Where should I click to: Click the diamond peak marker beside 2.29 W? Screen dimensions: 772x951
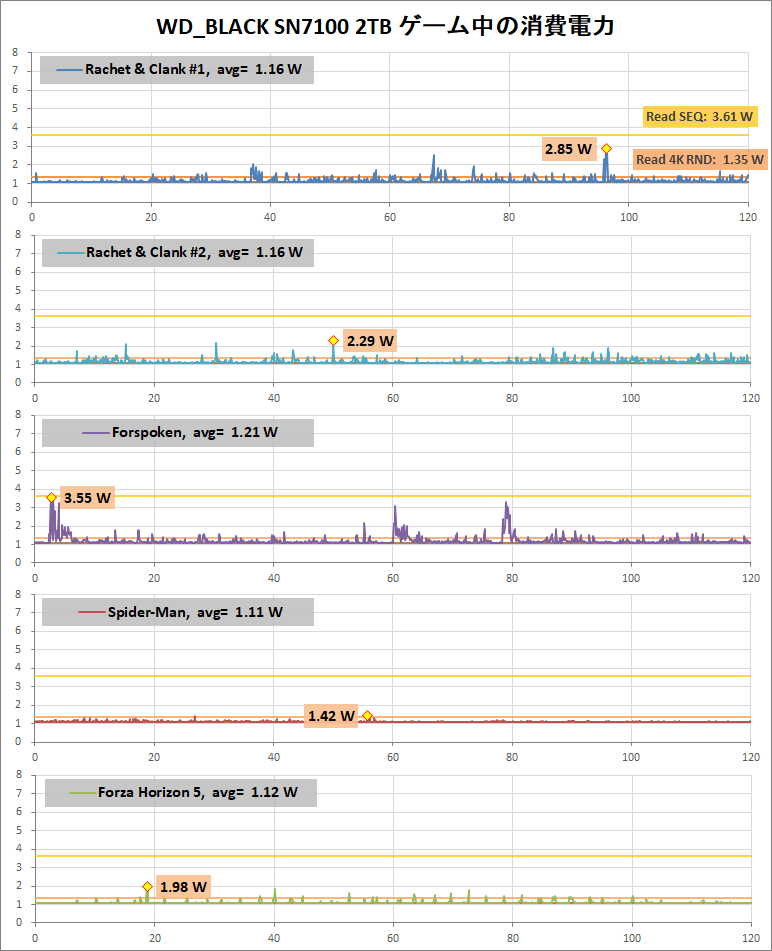coord(334,341)
